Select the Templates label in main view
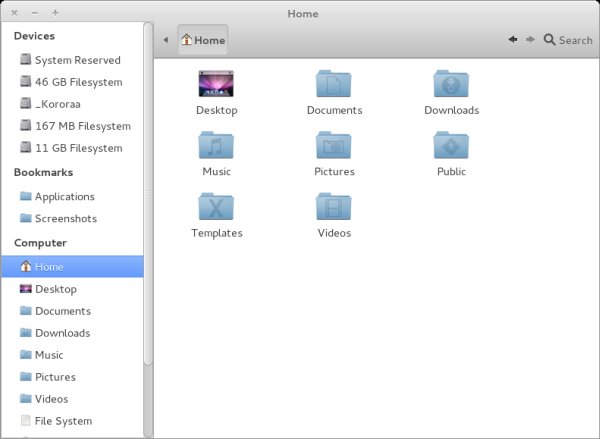600x439 pixels. pos(217,233)
